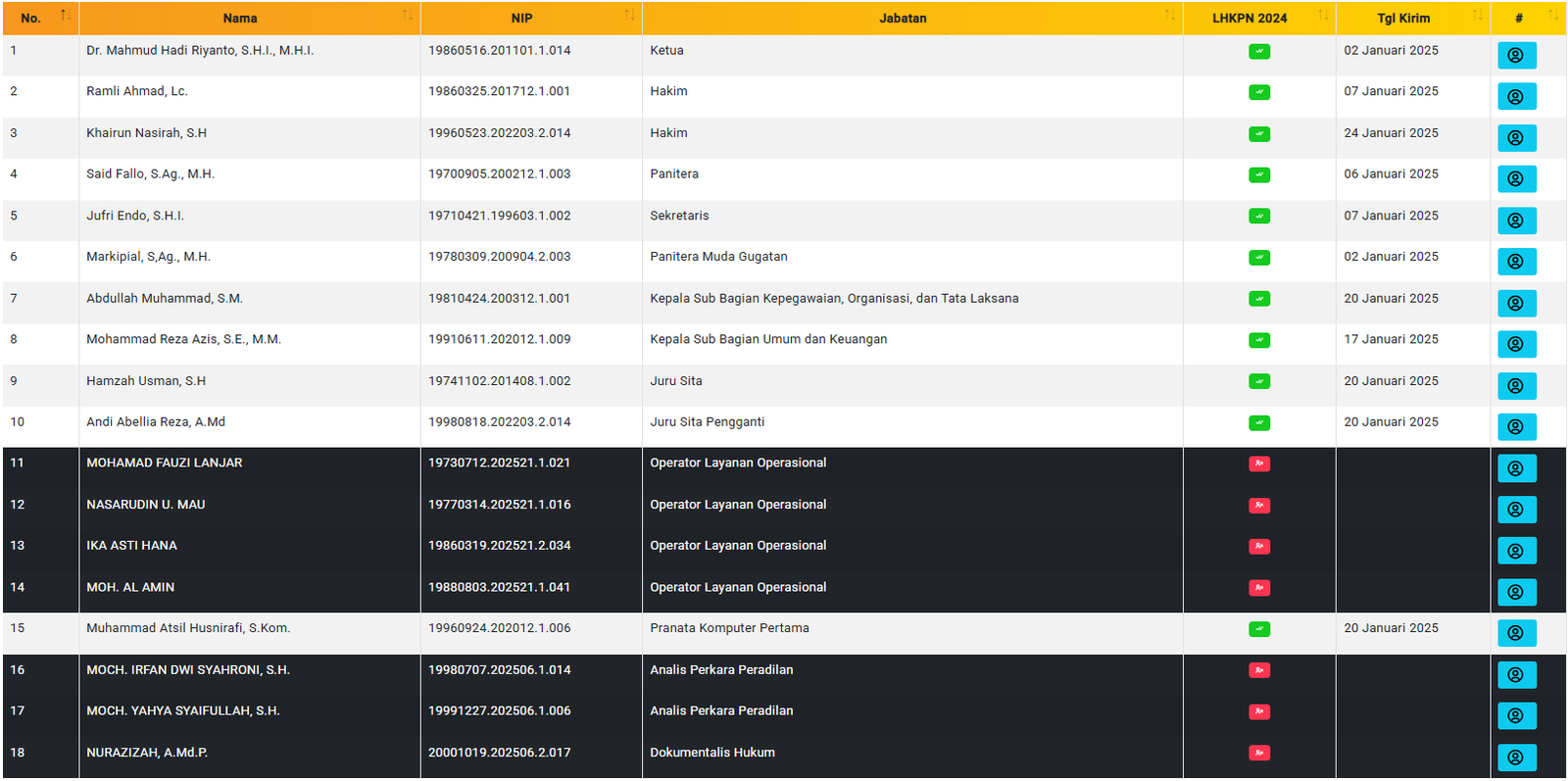The height and width of the screenshot is (781, 1568).
Task: Click green LHKPN status badge for Jufri Endo
Action: [x=1259, y=217]
